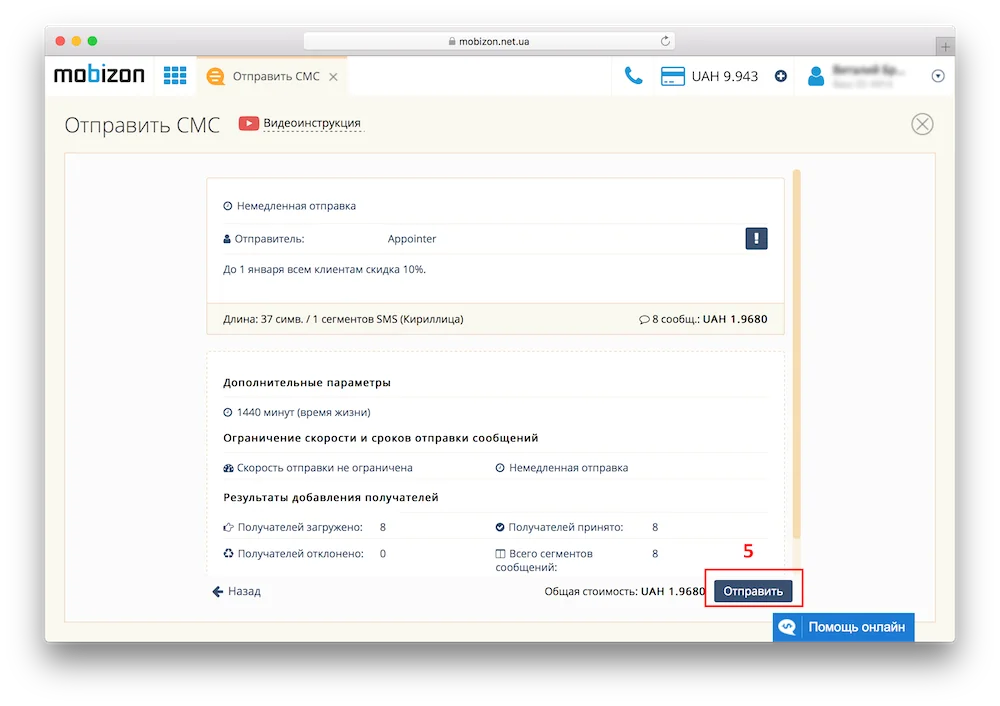
Task: Click the sender person icon
Action: 226,239
